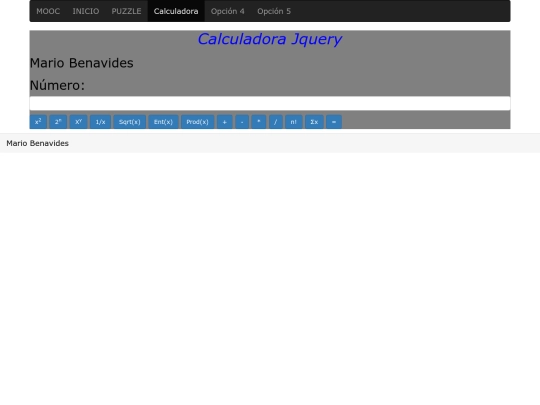The height and width of the screenshot is (405, 540).
Task: Click the Prod(x) button
Action: (x=197, y=122)
